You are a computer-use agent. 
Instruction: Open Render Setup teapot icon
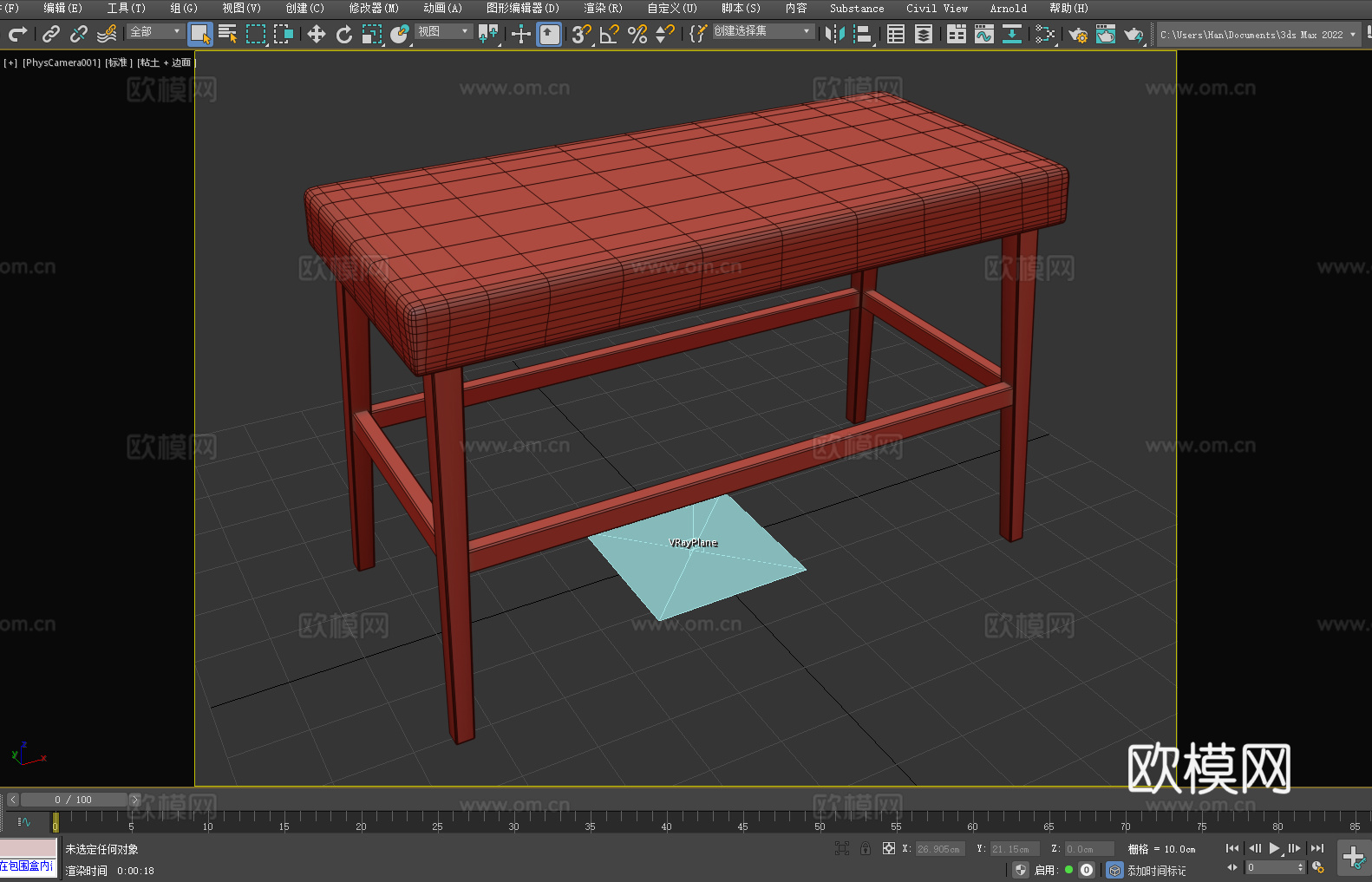(x=1078, y=34)
